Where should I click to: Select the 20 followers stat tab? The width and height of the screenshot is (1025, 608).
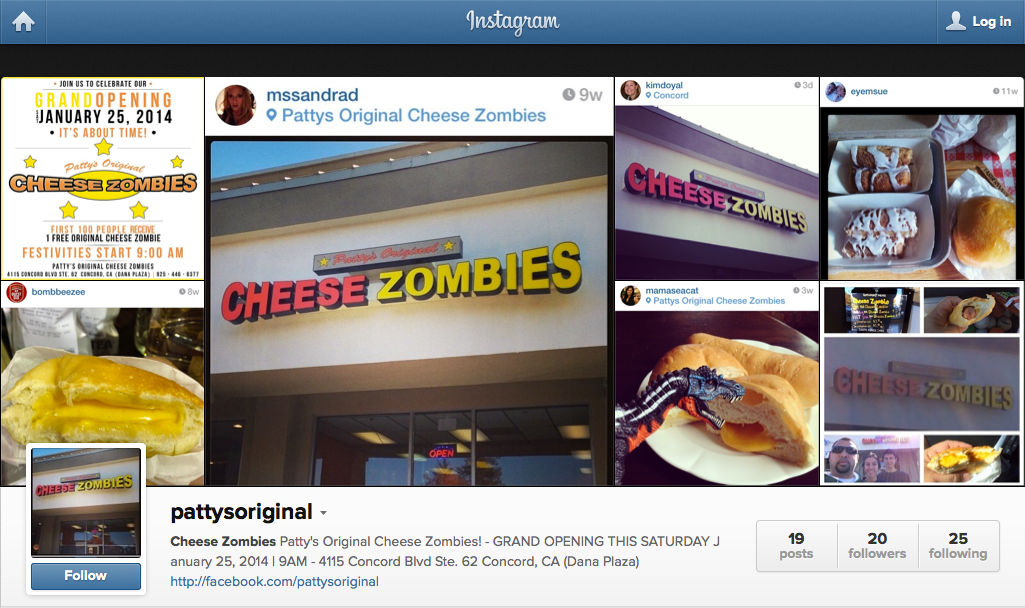(x=877, y=546)
